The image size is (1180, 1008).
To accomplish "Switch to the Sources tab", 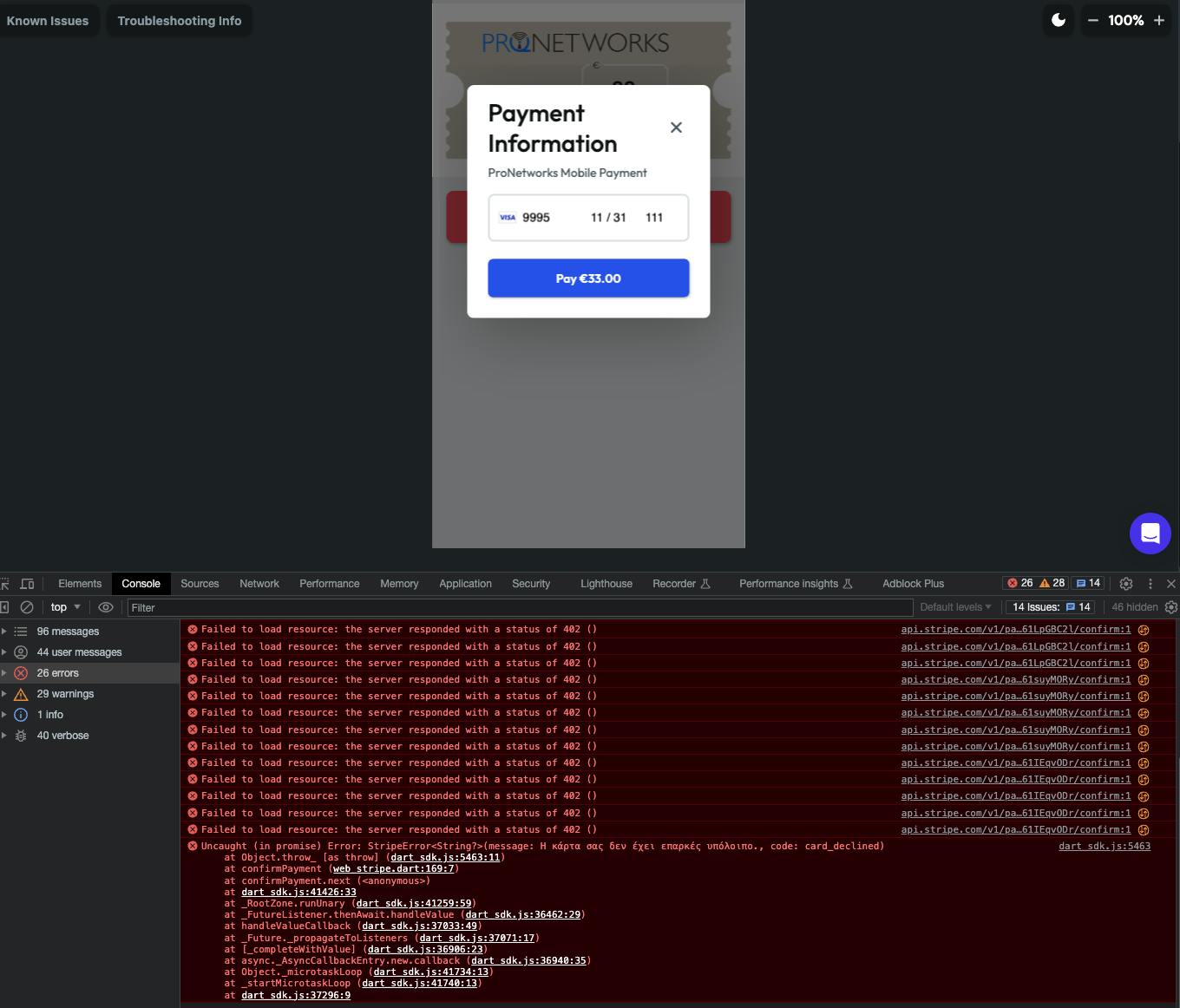I will tap(200, 584).
